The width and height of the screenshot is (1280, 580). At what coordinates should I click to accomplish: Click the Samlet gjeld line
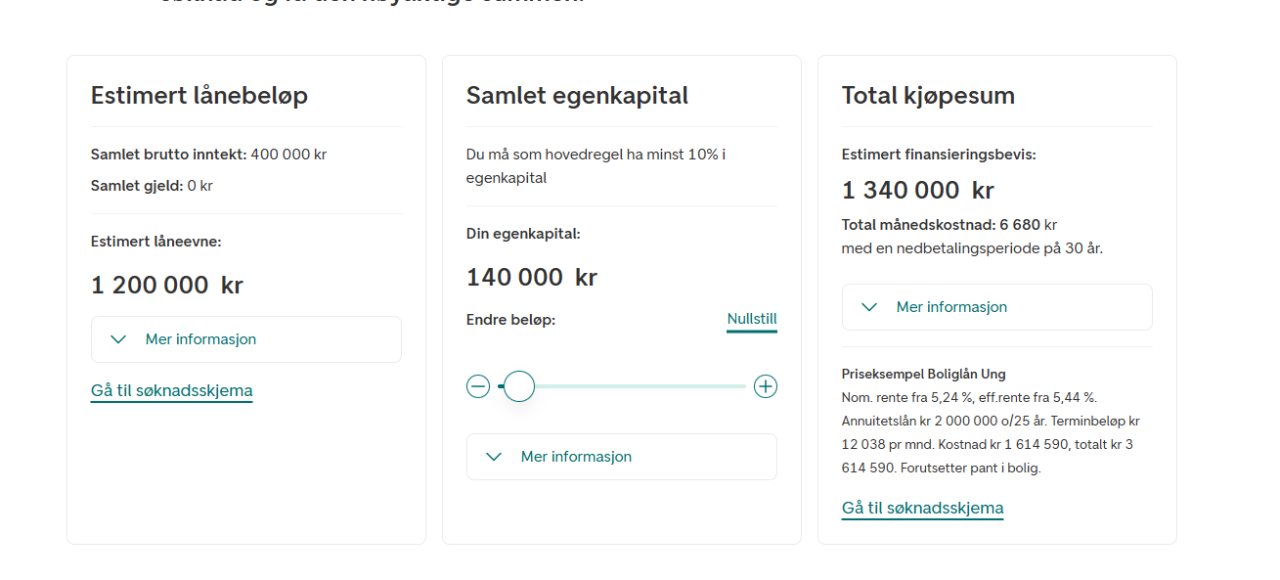pyautogui.click(x=151, y=185)
